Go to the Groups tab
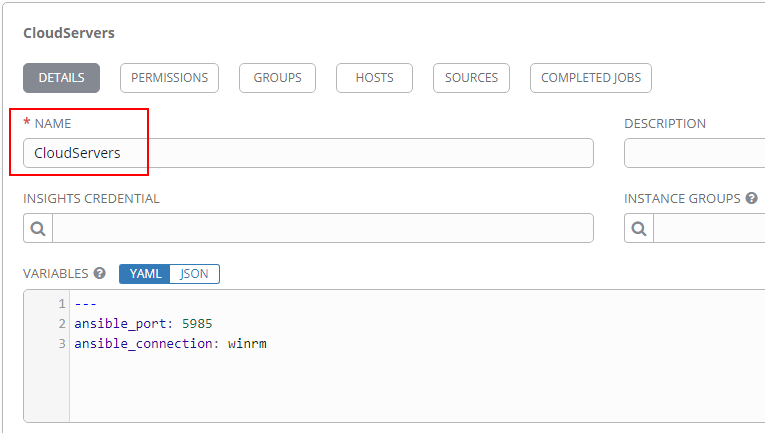765x433 pixels. pos(277,78)
